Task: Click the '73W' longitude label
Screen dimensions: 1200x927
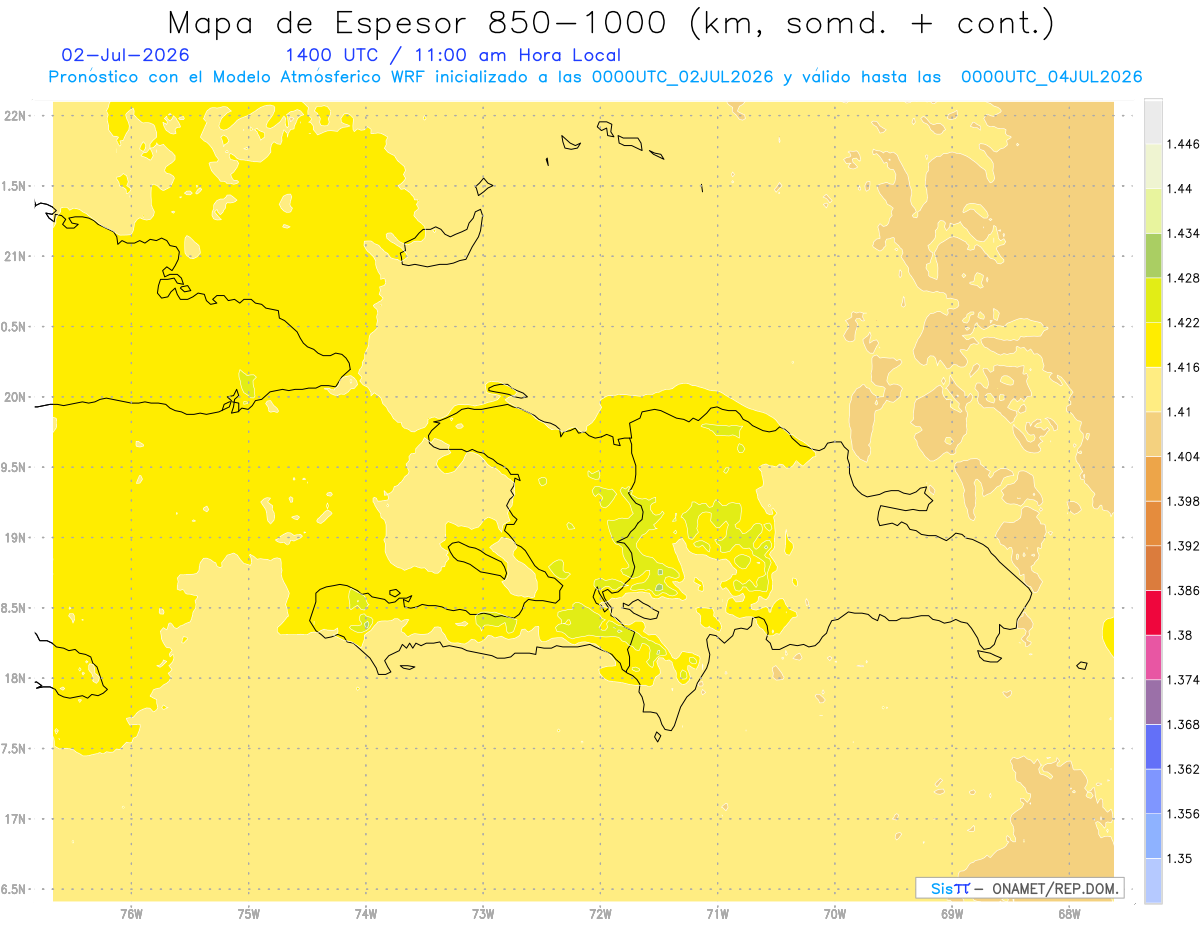Action: click(483, 914)
